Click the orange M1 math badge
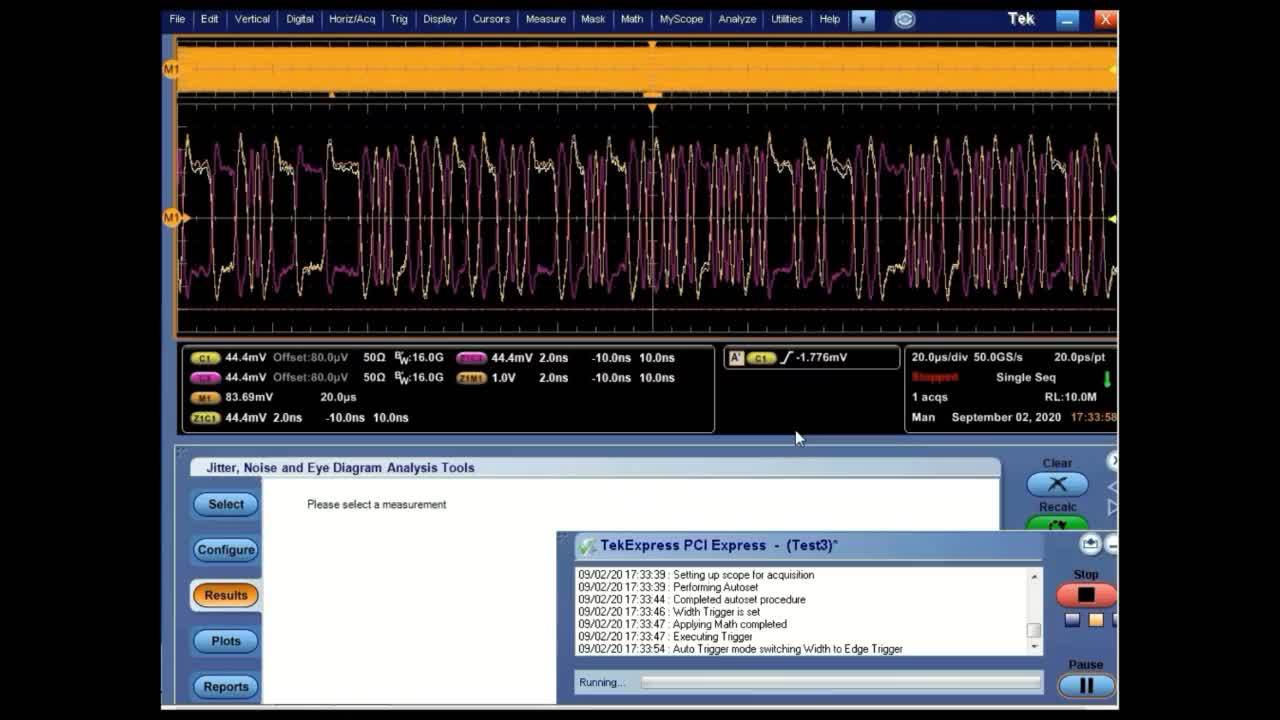This screenshot has height=720, width=1280. (205, 398)
